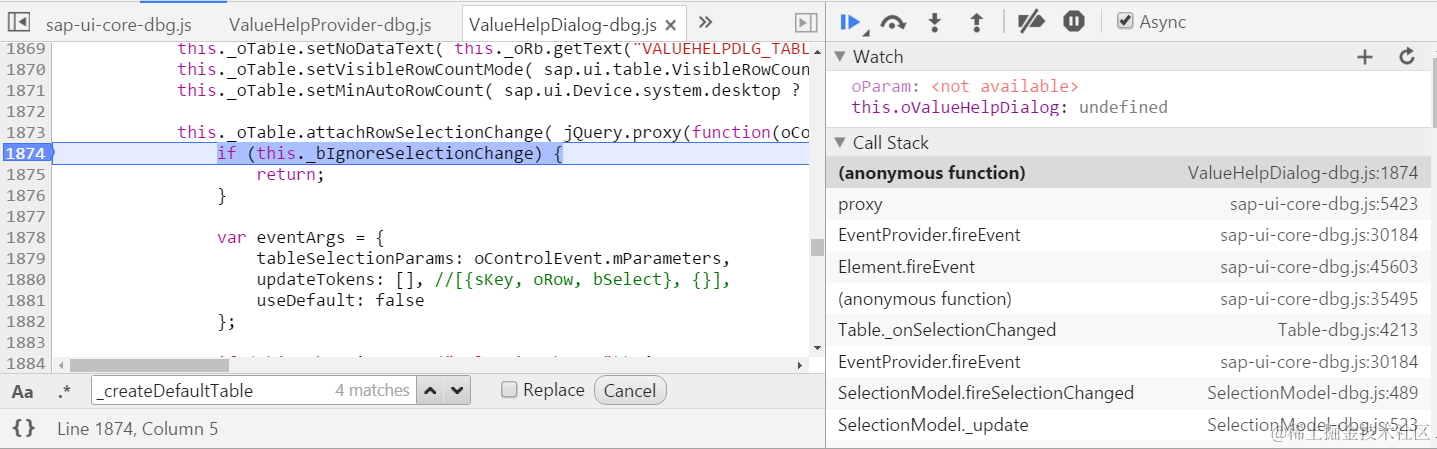The width and height of the screenshot is (1437, 449).
Task: Select the Element.fireEvent call frame
Action: tap(1128, 267)
